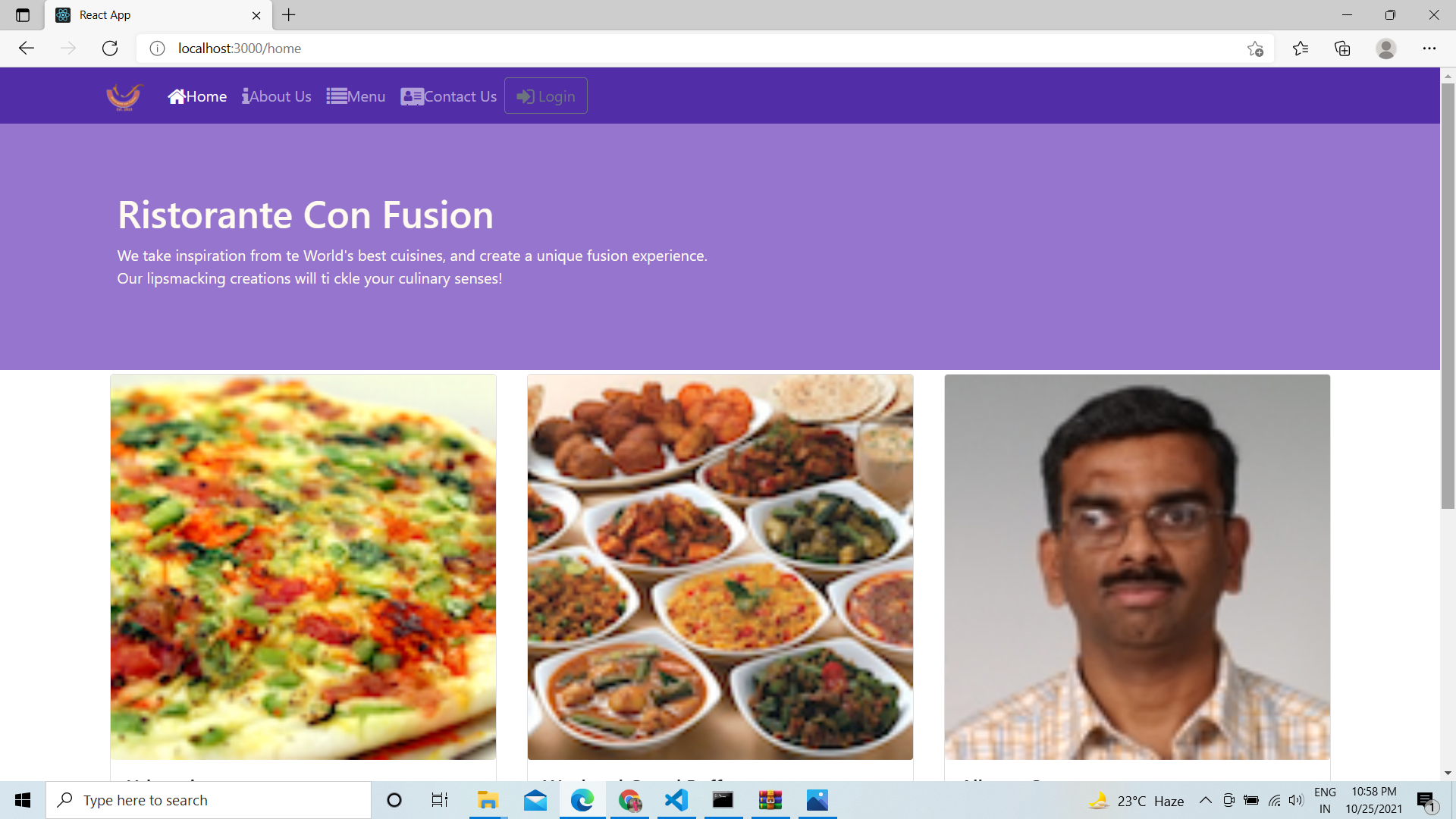Screen dimensions: 1456x819
Task: Open tab actions menu icon
Action: 23,15
